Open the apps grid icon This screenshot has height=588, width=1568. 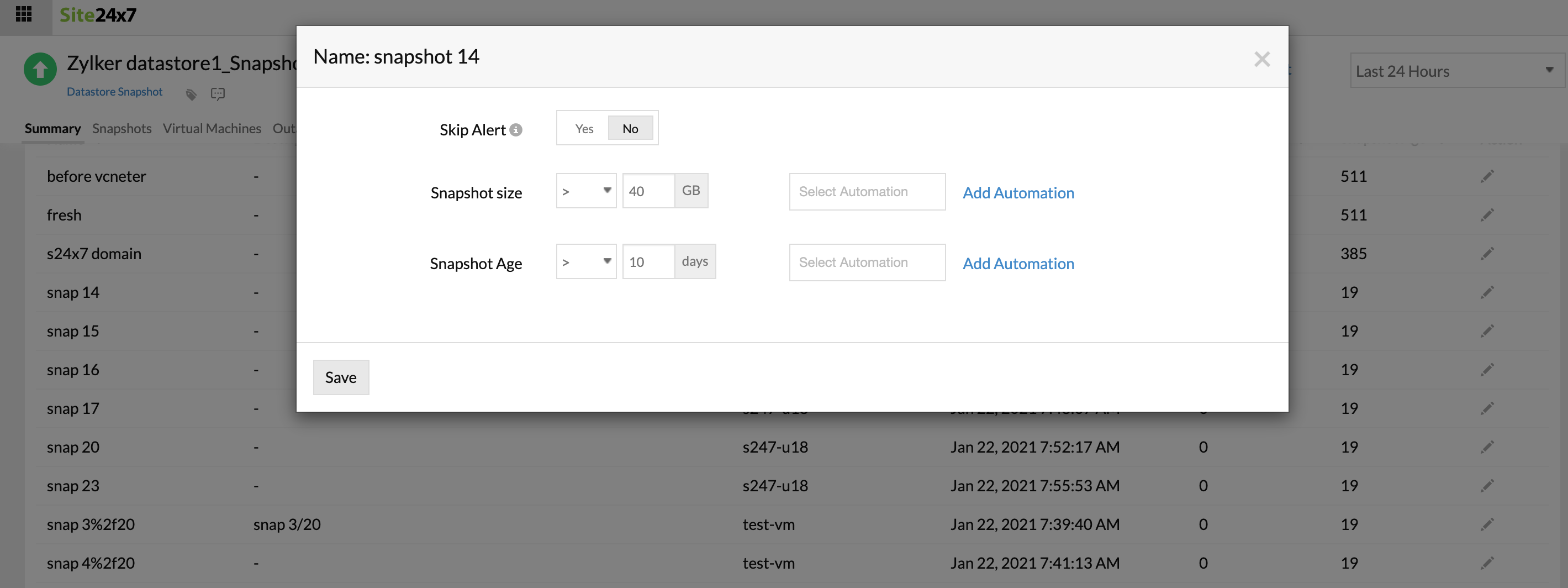point(24,14)
